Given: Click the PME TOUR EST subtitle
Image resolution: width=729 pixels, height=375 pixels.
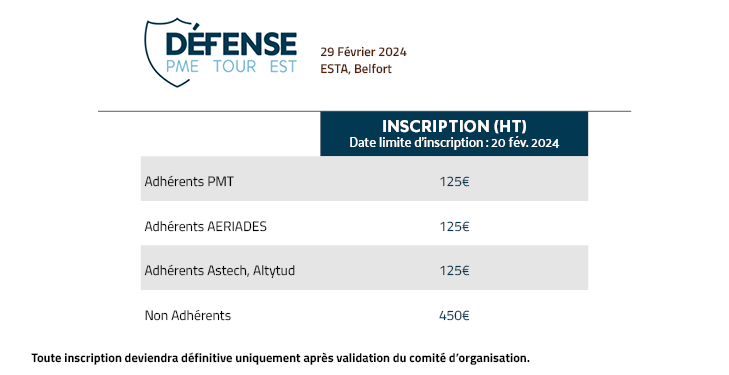Looking at the screenshot, I should click(x=231, y=67).
